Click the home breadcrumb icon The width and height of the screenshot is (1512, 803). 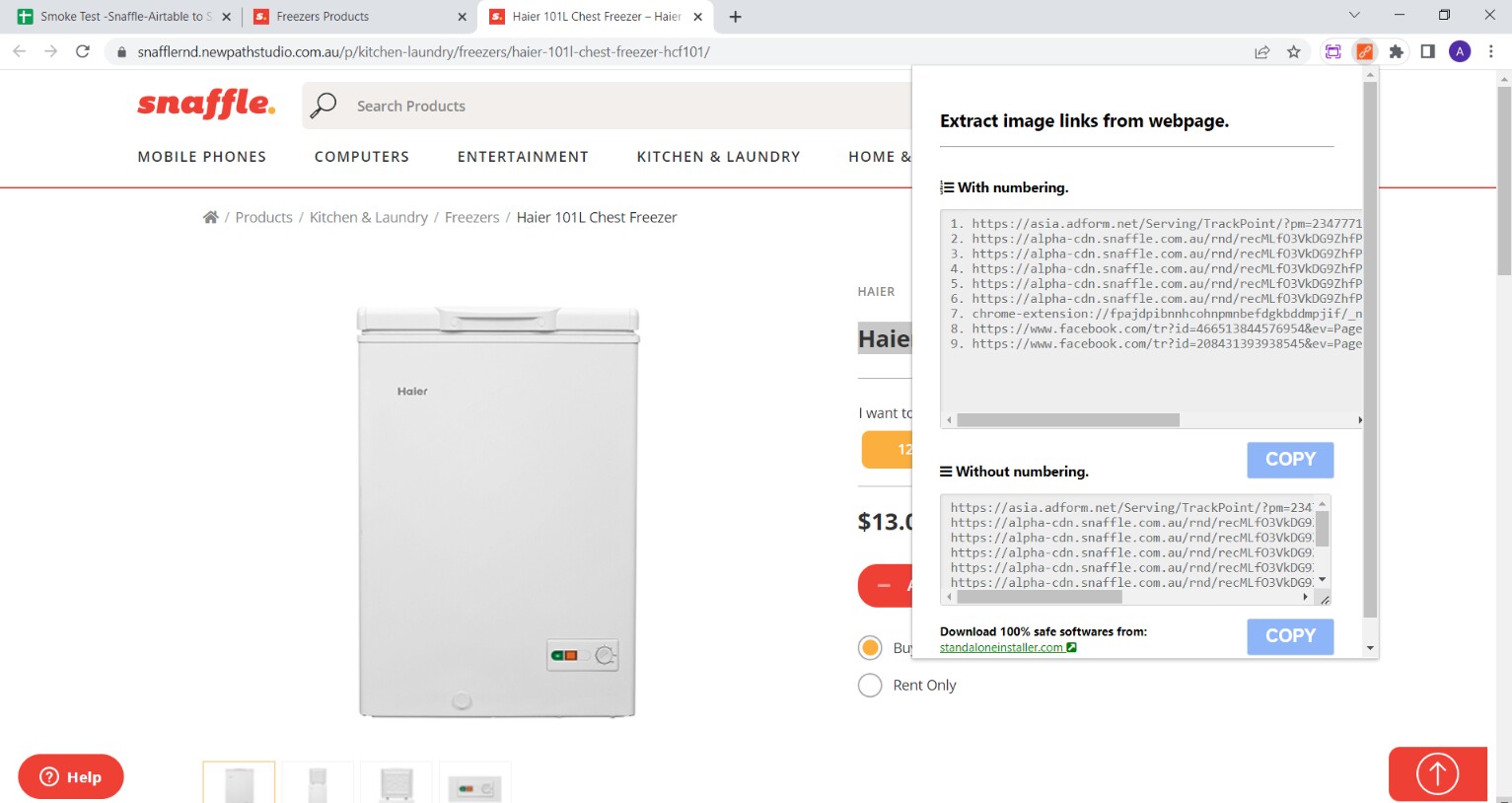click(x=210, y=216)
